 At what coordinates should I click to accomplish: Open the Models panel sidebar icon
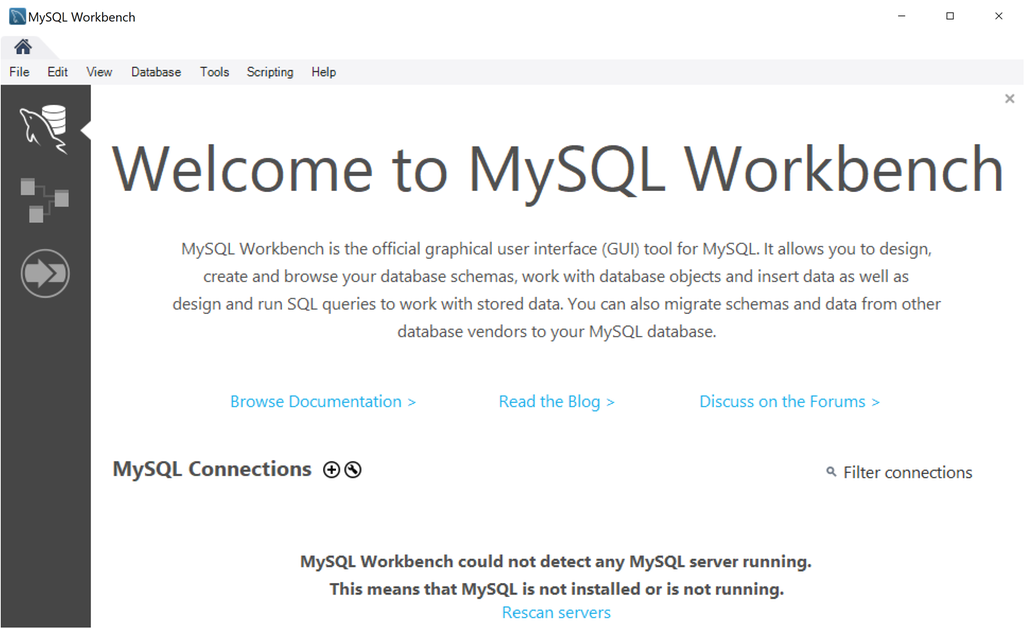tap(45, 199)
